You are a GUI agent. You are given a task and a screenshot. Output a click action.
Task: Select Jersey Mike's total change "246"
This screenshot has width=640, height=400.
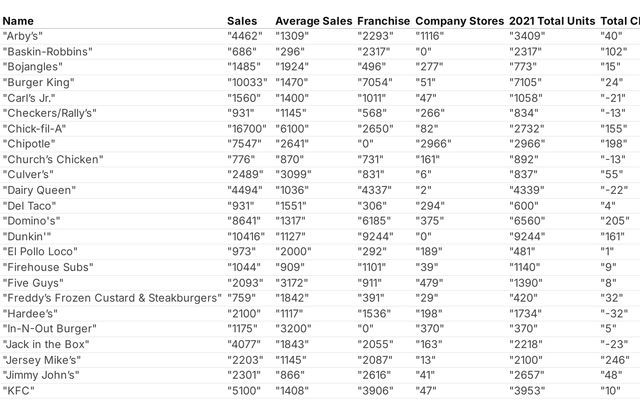pyautogui.click(x=615, y=360)
